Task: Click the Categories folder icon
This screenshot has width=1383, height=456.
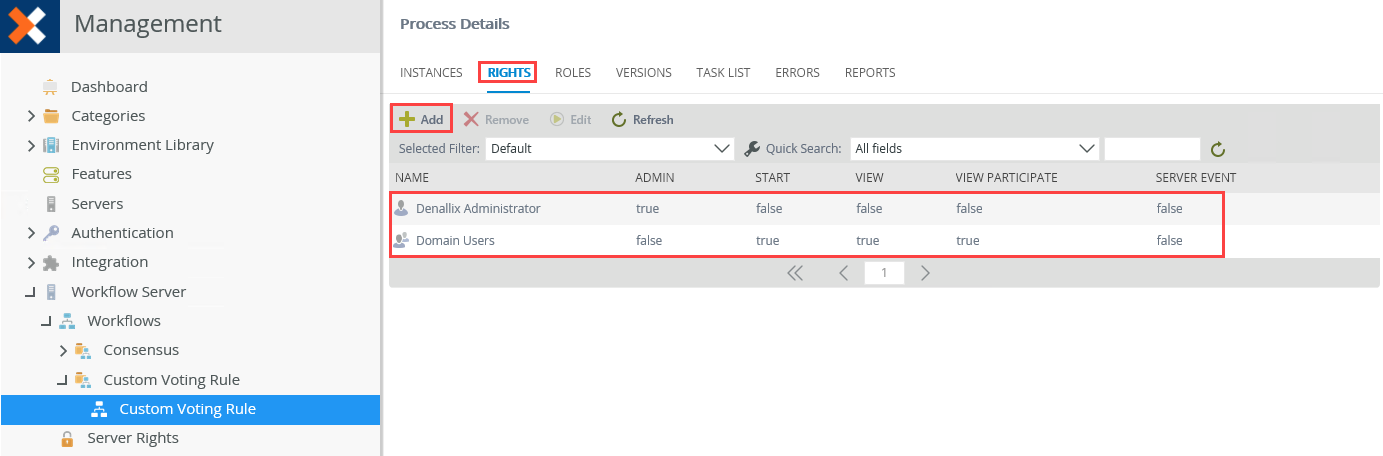Action: (x=51, y=116)
